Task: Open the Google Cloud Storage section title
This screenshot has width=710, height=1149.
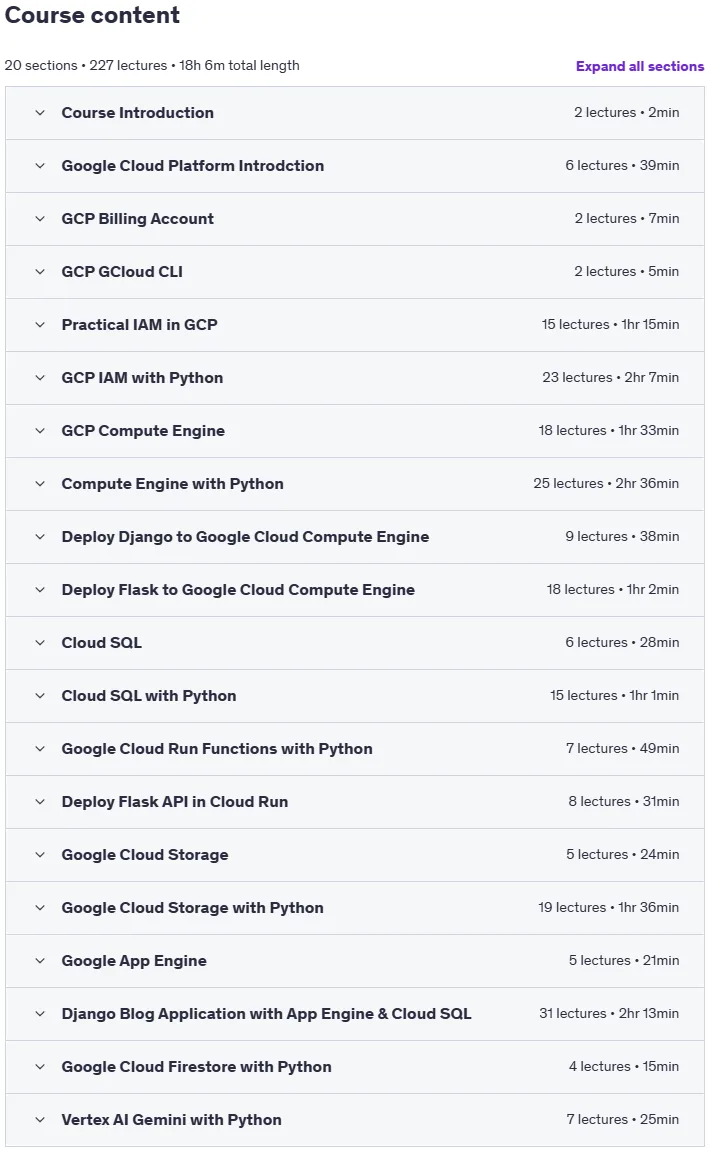Action: pos(145,854)
